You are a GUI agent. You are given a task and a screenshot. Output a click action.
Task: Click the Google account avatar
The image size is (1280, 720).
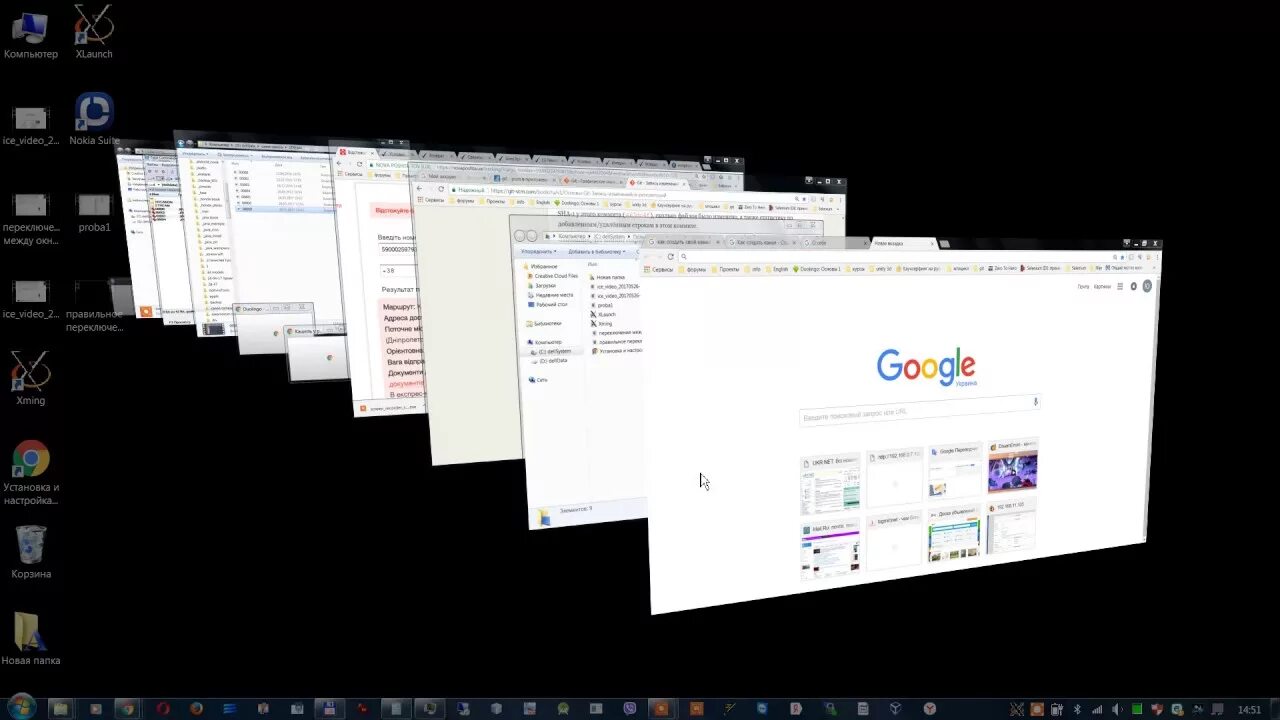(x=1147, y=286)
